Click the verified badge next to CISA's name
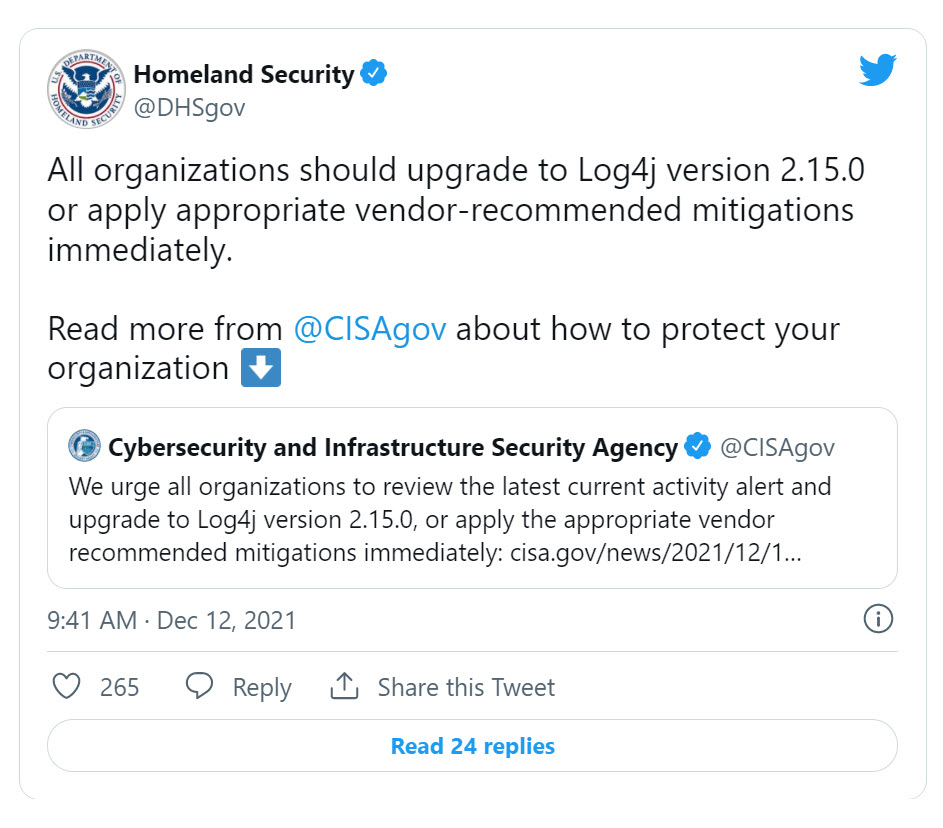943x828 pixels. click(x=697, y=447)
